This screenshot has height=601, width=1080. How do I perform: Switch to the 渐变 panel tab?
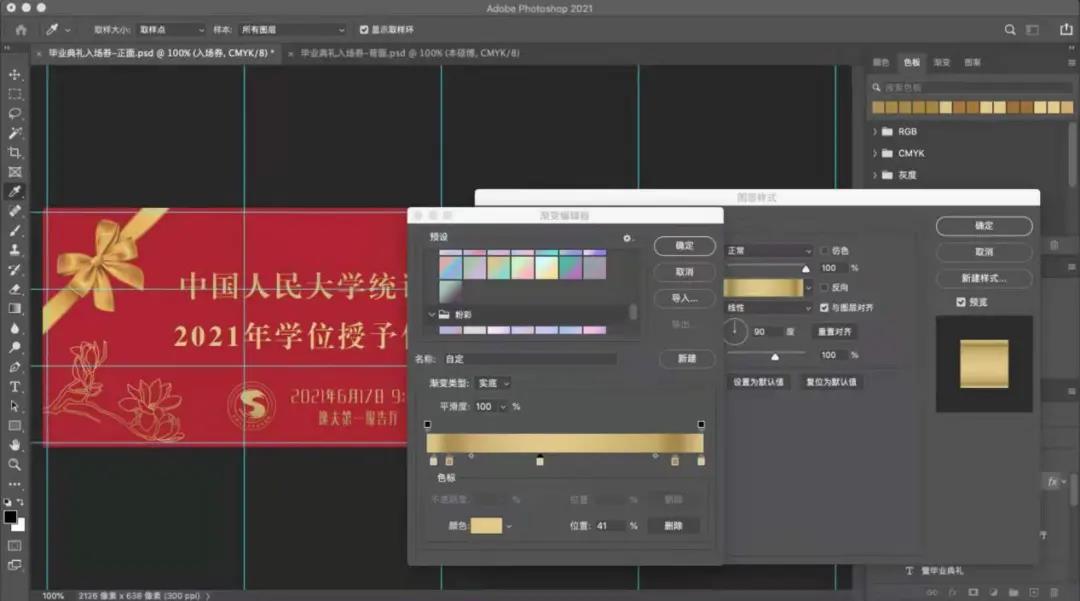[941, 62]
